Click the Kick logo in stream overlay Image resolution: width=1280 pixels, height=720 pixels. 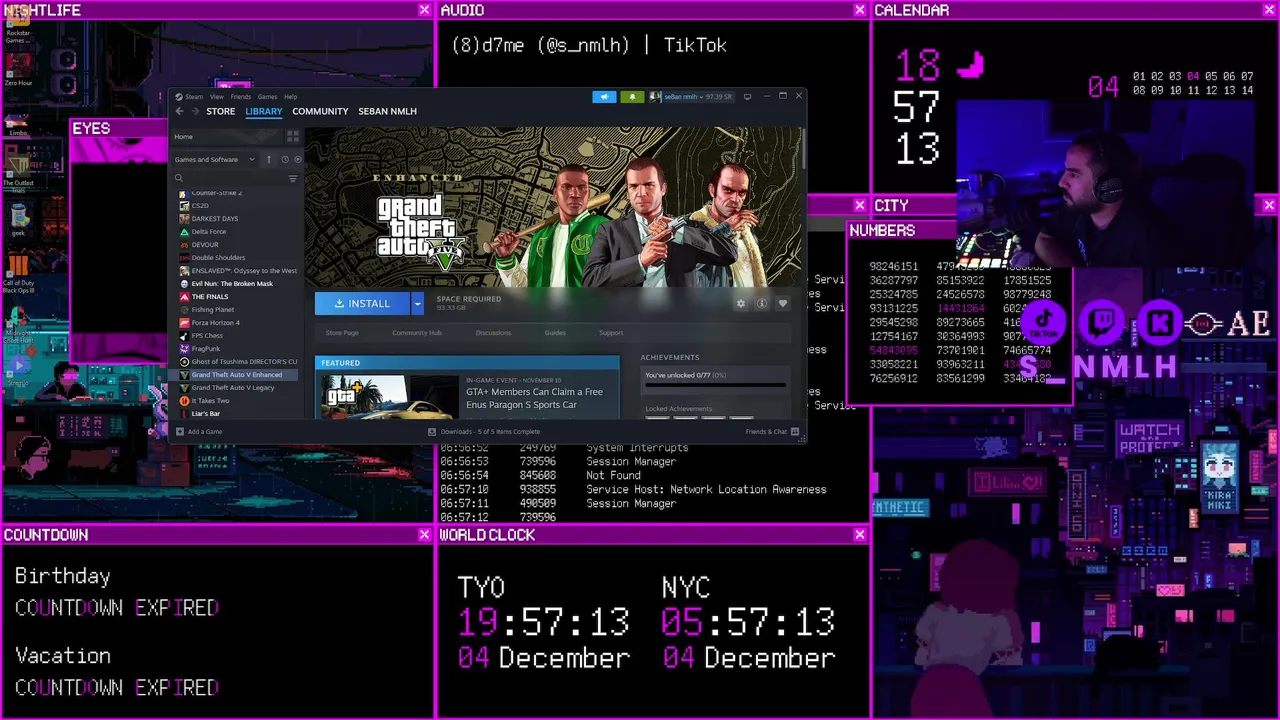coord(1160,322)
